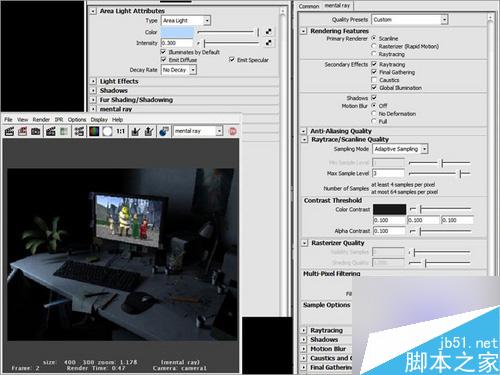This screenshot has width=500, height=375.
Task: Set Motion Blur to Full
Action: (374, 121)
